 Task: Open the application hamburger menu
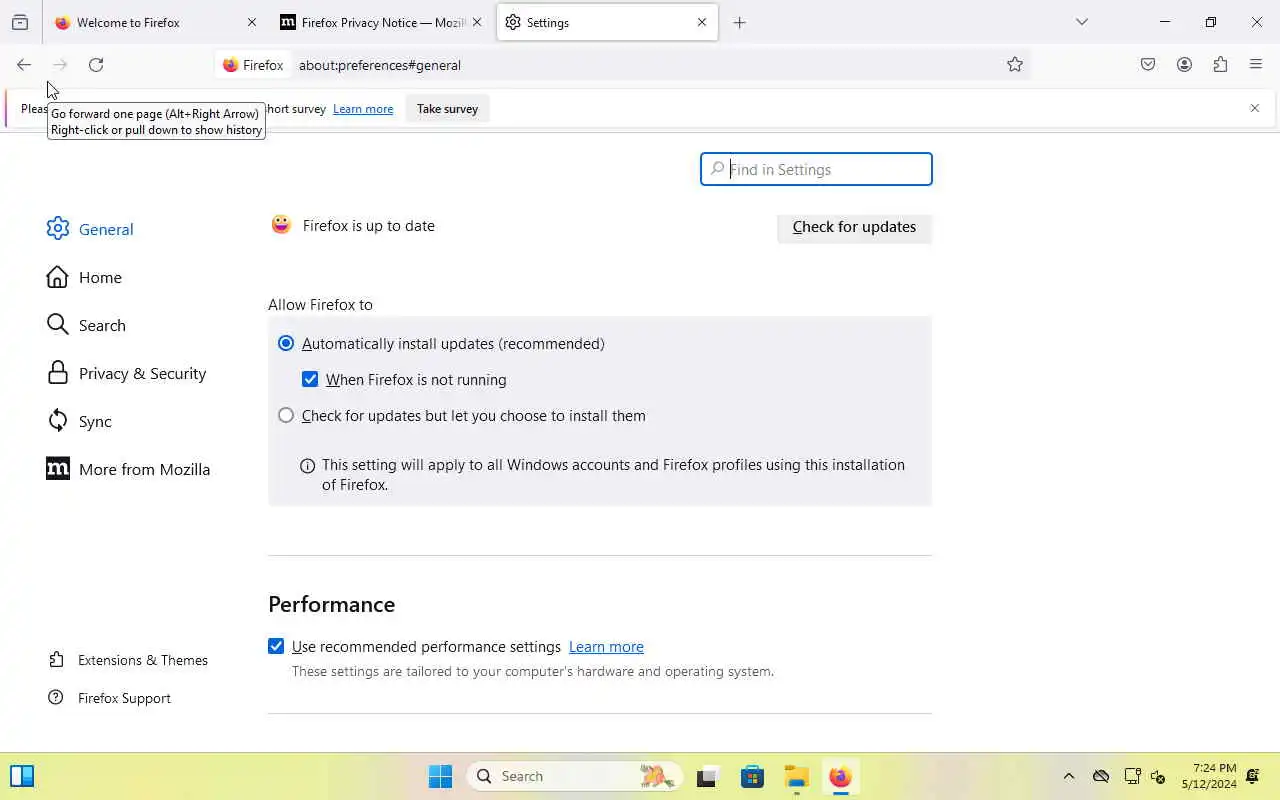pos(1256,65)
